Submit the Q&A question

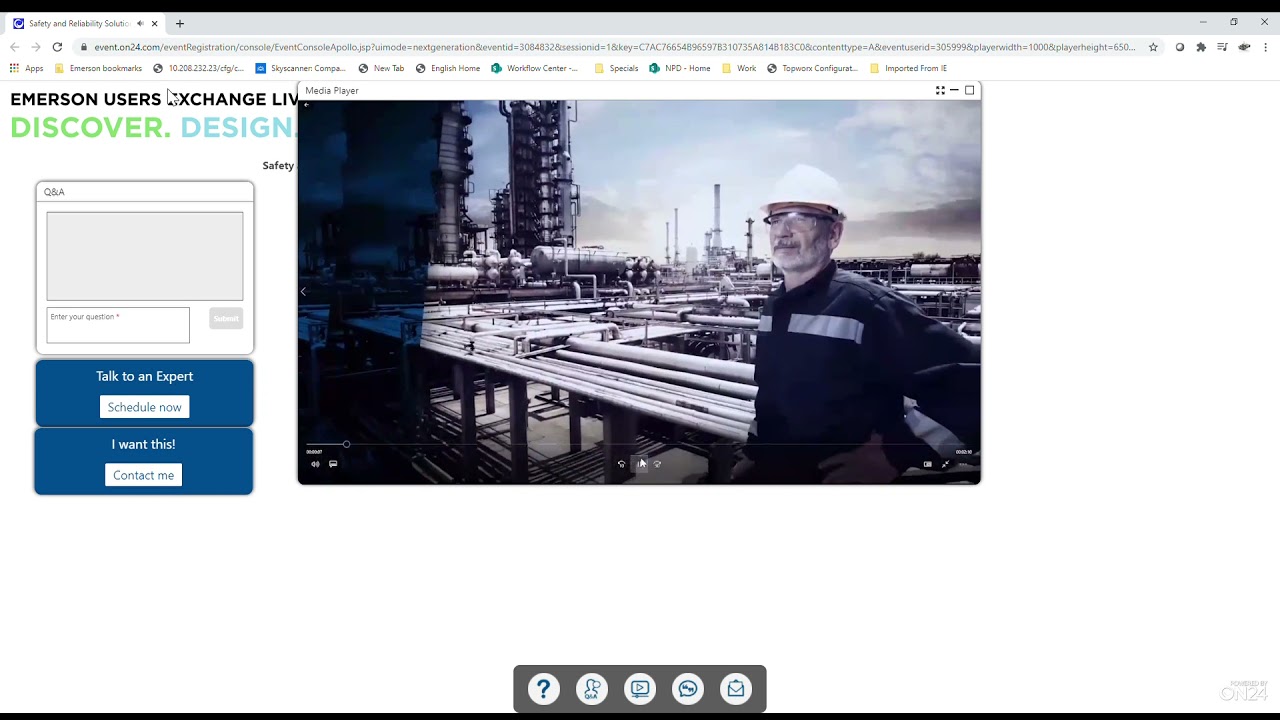point(226,319)
